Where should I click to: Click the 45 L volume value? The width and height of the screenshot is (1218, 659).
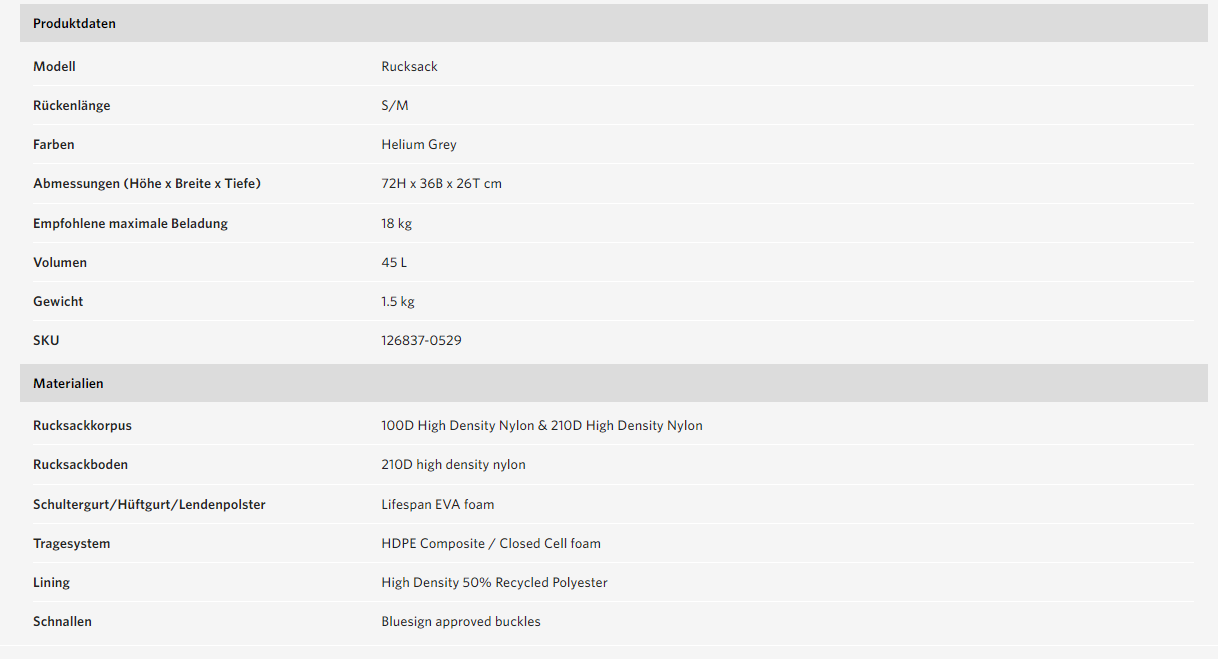(393, 262)
